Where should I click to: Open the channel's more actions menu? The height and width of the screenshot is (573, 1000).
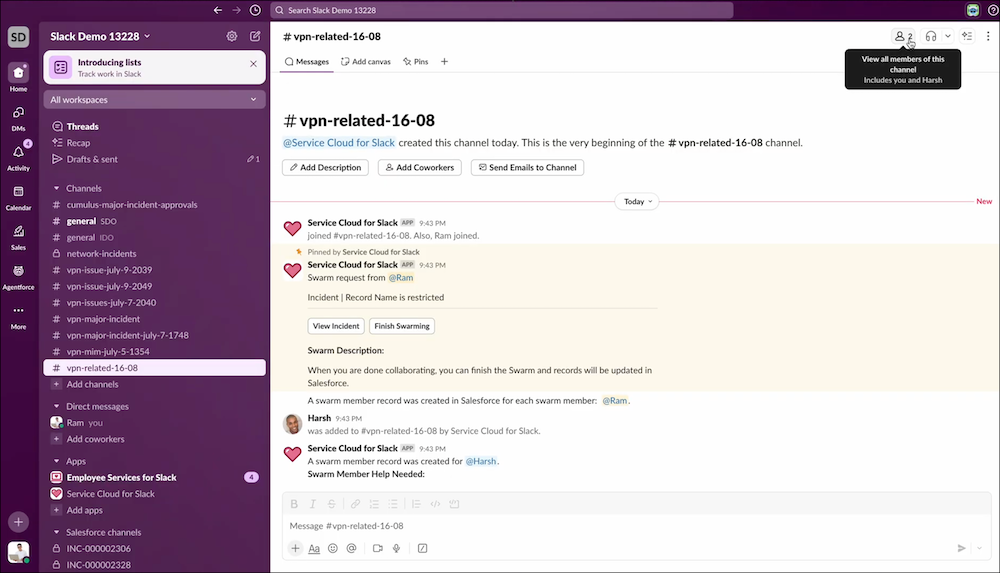988,36
